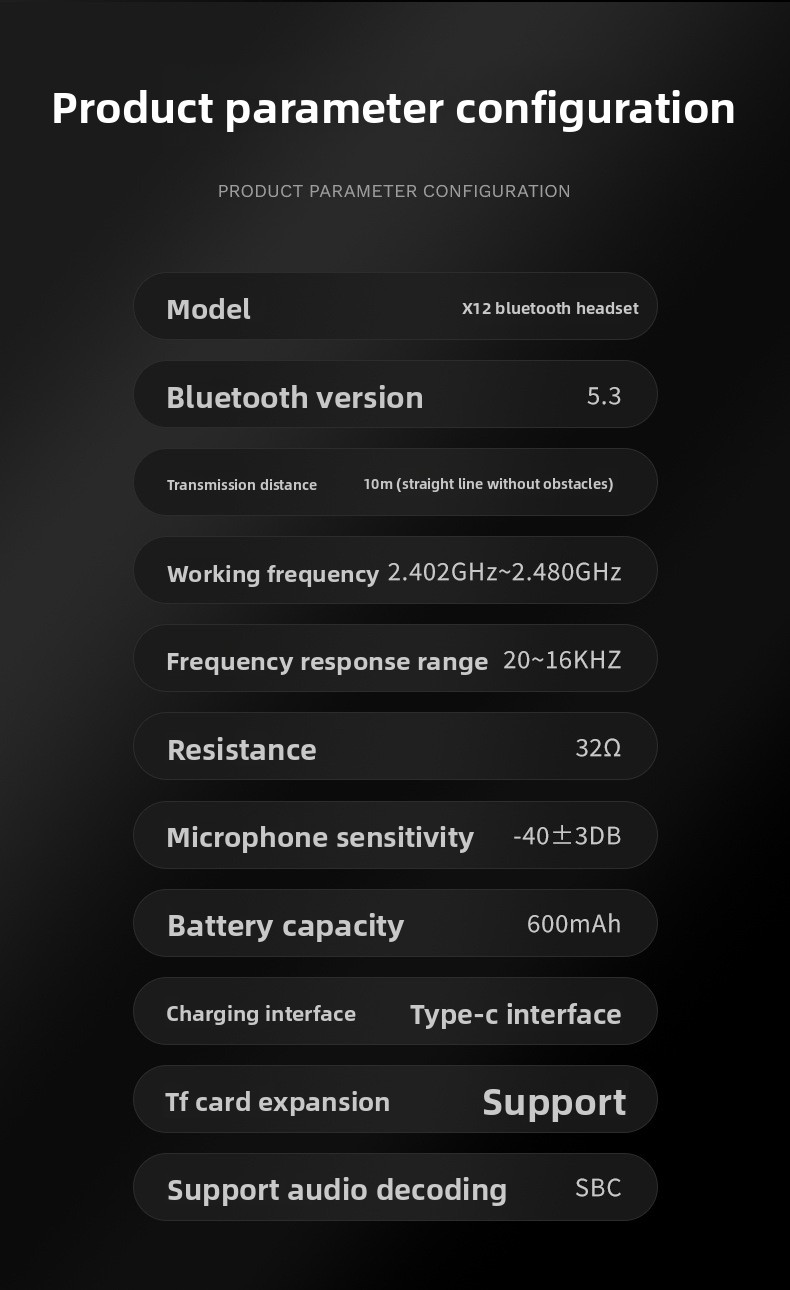
Task: Click the Transmission distance label
Action: pos(242,485)
